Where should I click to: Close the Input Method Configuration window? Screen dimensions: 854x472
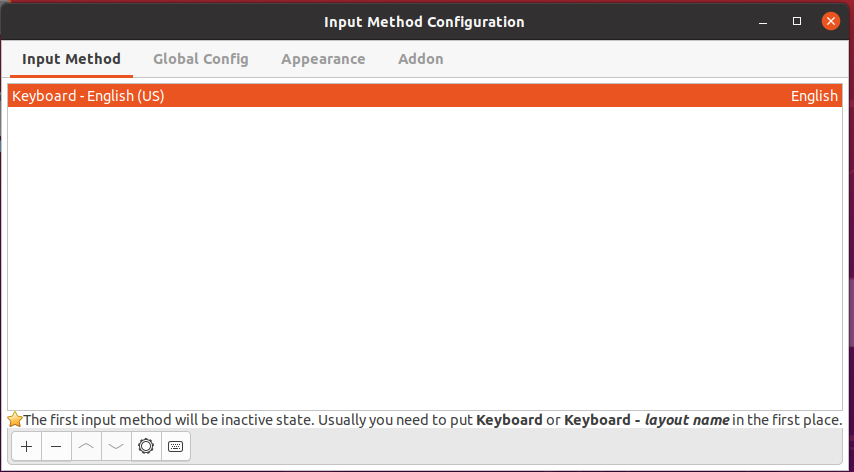point(831,21)
